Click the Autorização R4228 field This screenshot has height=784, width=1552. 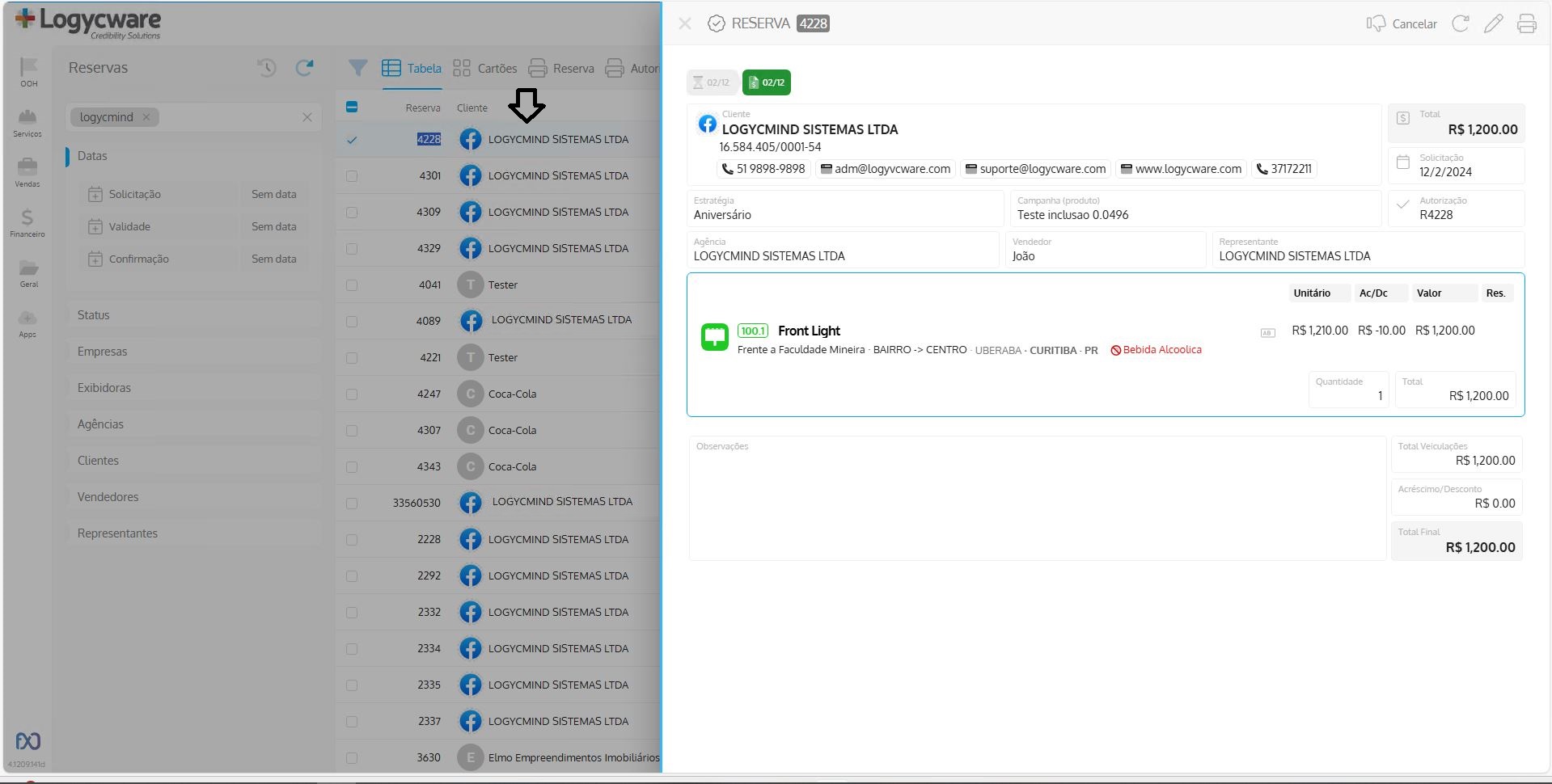(1457, 209)
